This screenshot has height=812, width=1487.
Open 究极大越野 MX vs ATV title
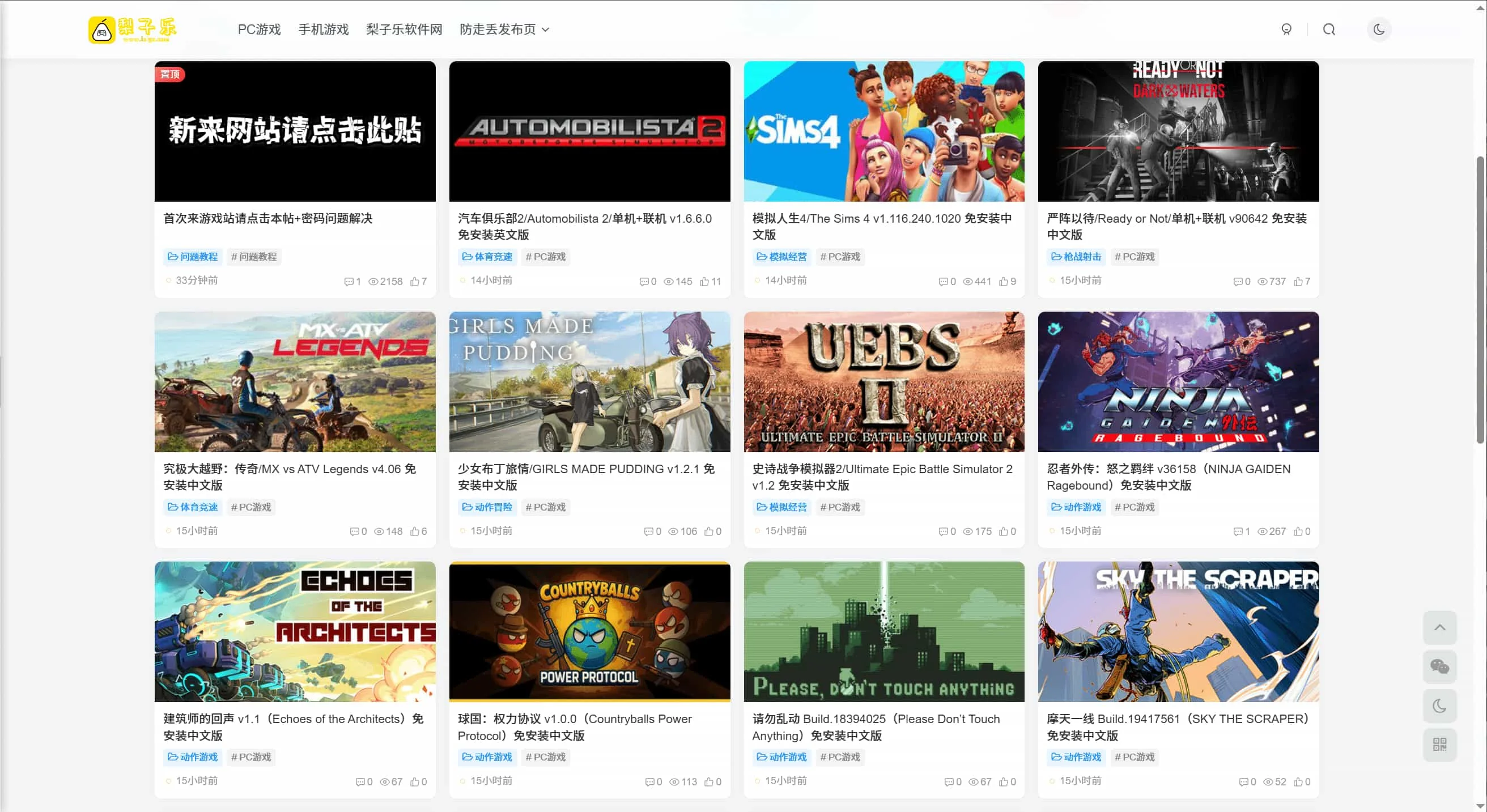[x=290, y=477]
